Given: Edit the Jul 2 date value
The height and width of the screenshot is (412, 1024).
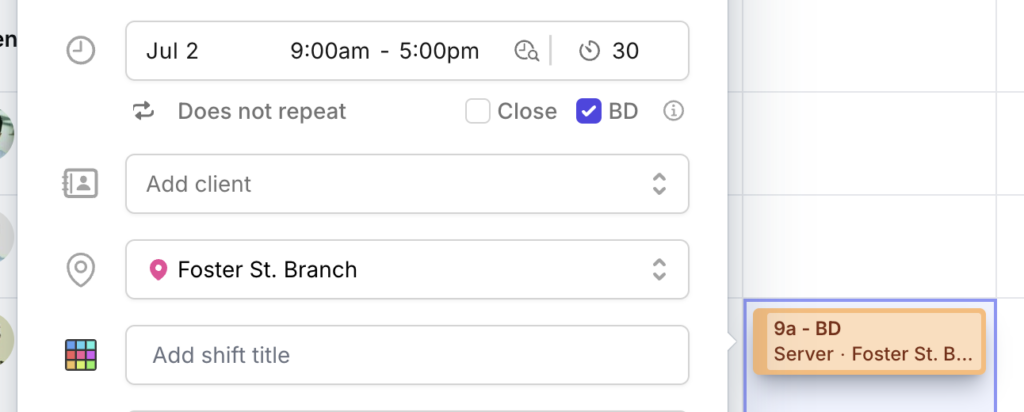Looking at the screenshot, I should pyautogui.click(x=172, y=51).
